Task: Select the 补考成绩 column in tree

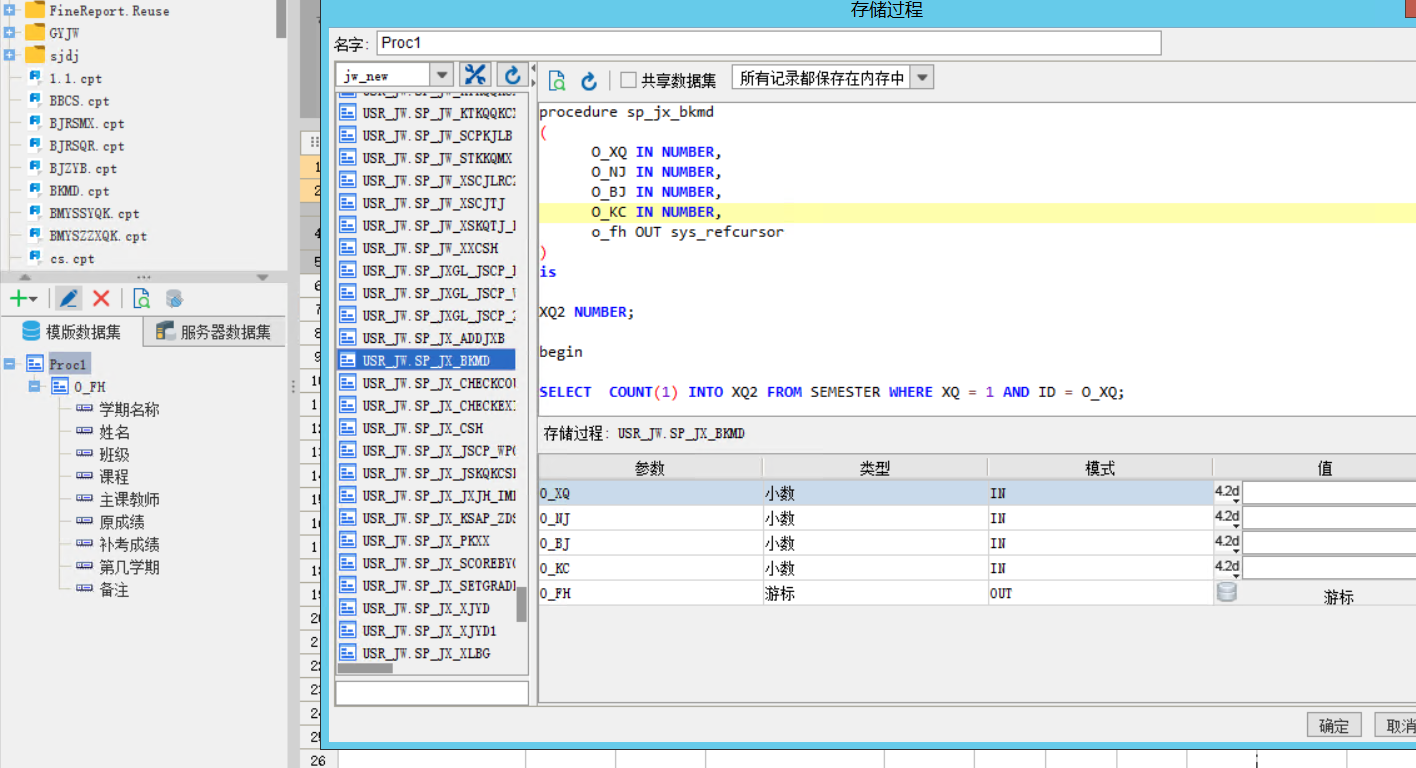Action: tap(129, 544)
